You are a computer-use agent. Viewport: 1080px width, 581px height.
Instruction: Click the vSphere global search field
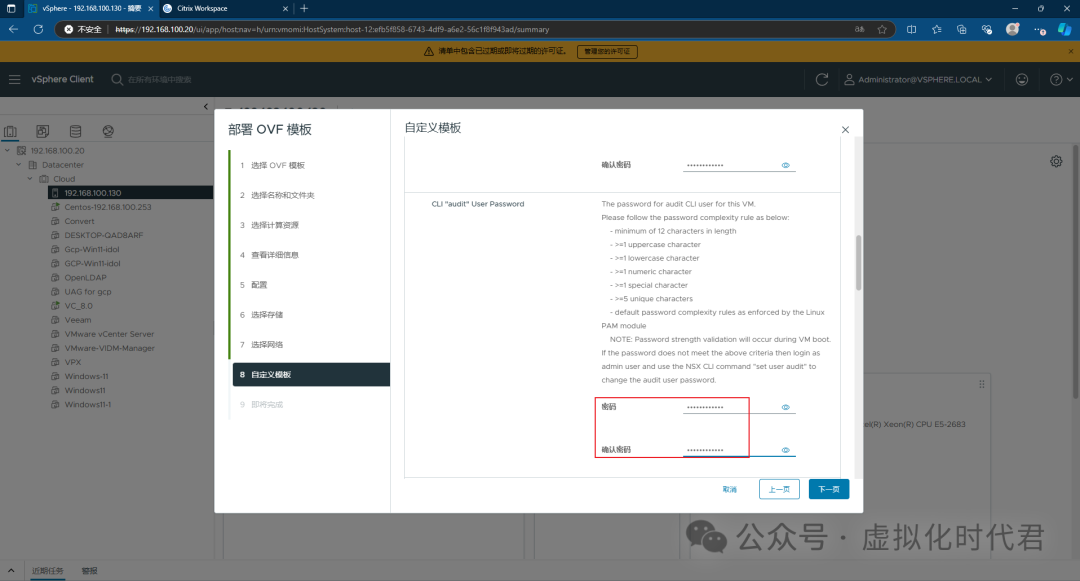coord(160,79)
